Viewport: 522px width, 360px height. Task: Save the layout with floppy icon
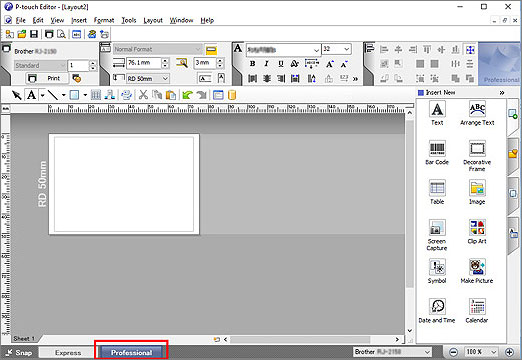tap(34, 34)
